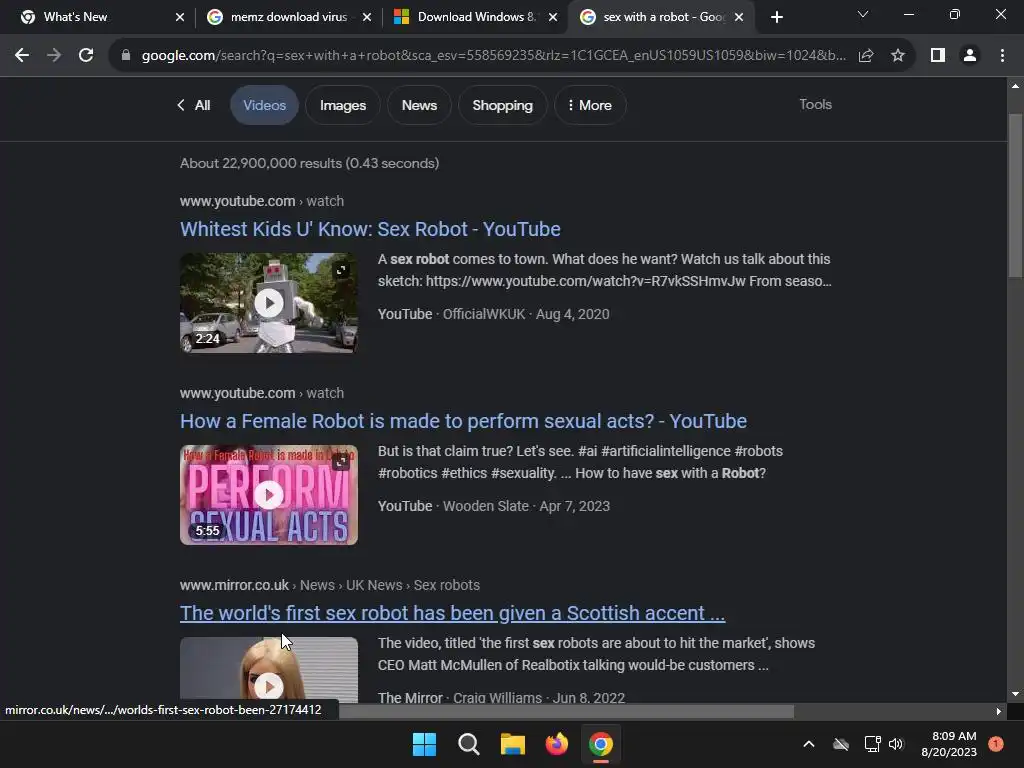
Task: Click the forward navigation arrow
Action: click(x=54, y=56)
